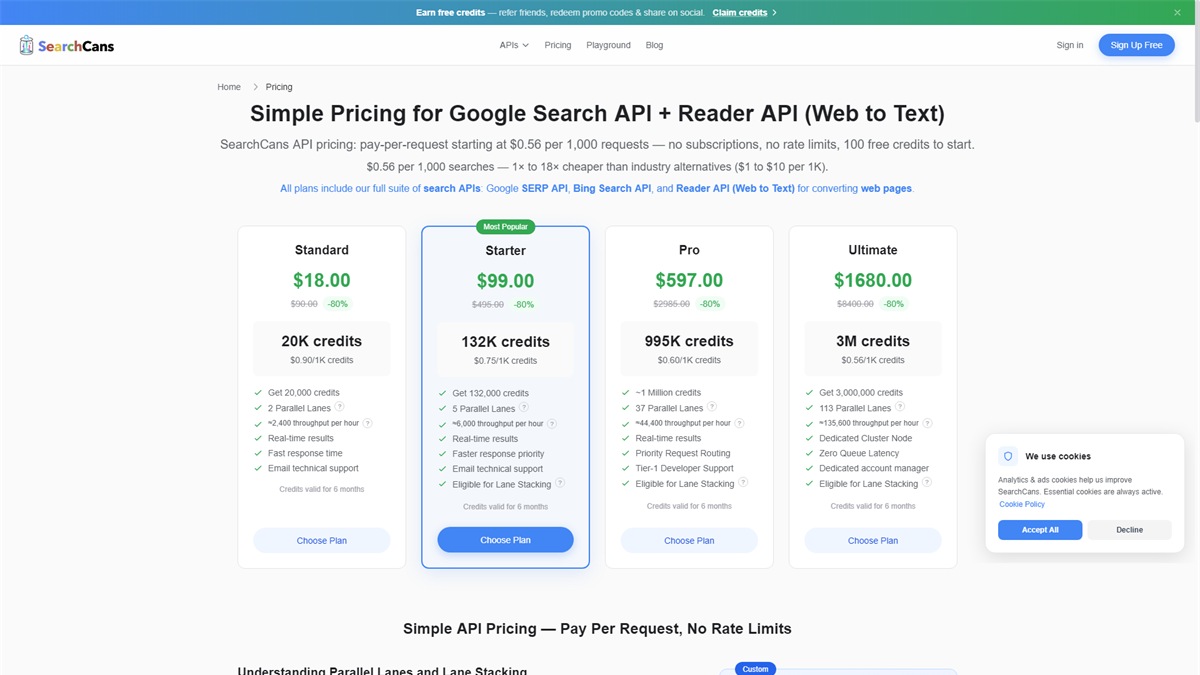Choose the Ultimate plan
The height and width of the screenshot is (675, 1200).
(873, 540)
